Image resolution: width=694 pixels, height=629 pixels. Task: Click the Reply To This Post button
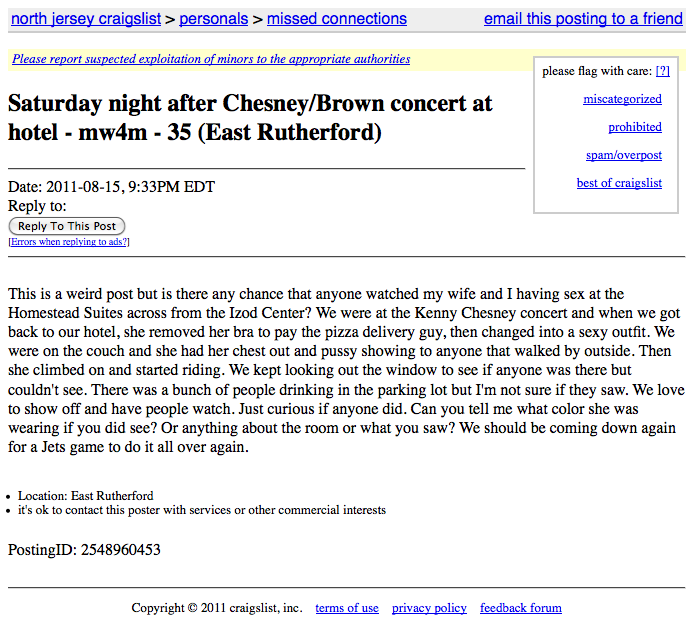coord(67,226)
